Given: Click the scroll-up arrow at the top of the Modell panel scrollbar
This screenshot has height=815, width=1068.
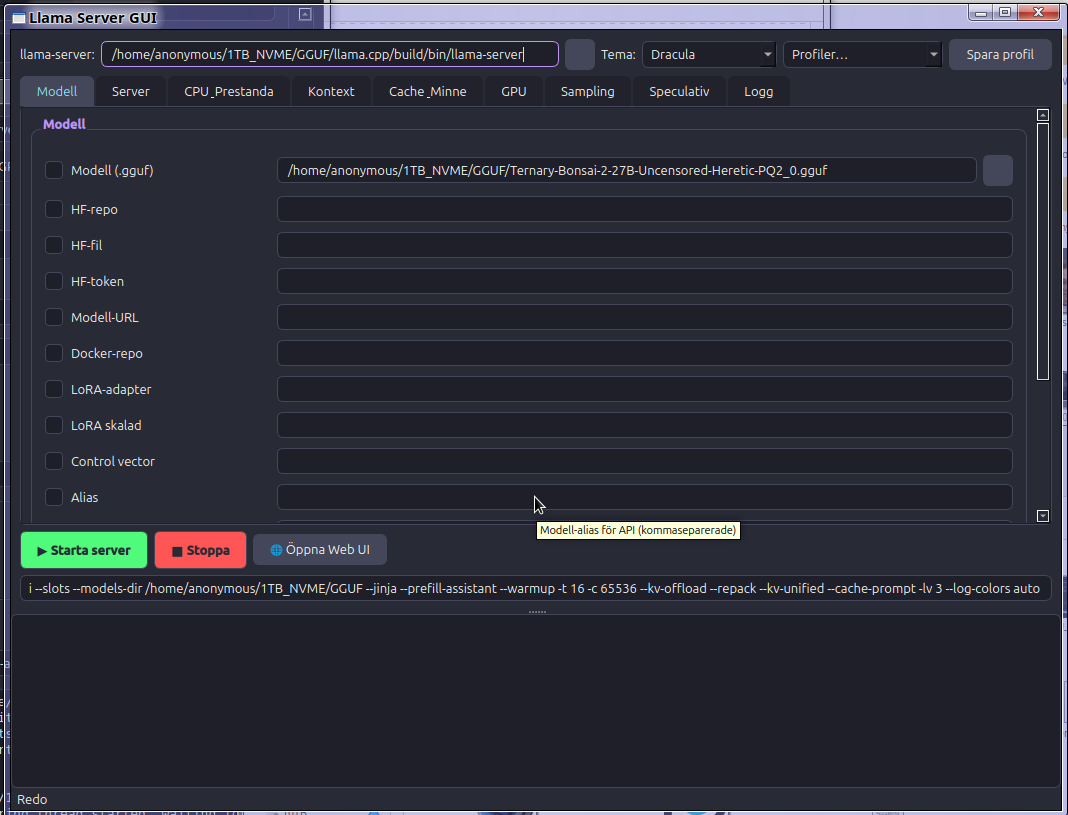Looking at the screenshot, I should coord(1042,115).
